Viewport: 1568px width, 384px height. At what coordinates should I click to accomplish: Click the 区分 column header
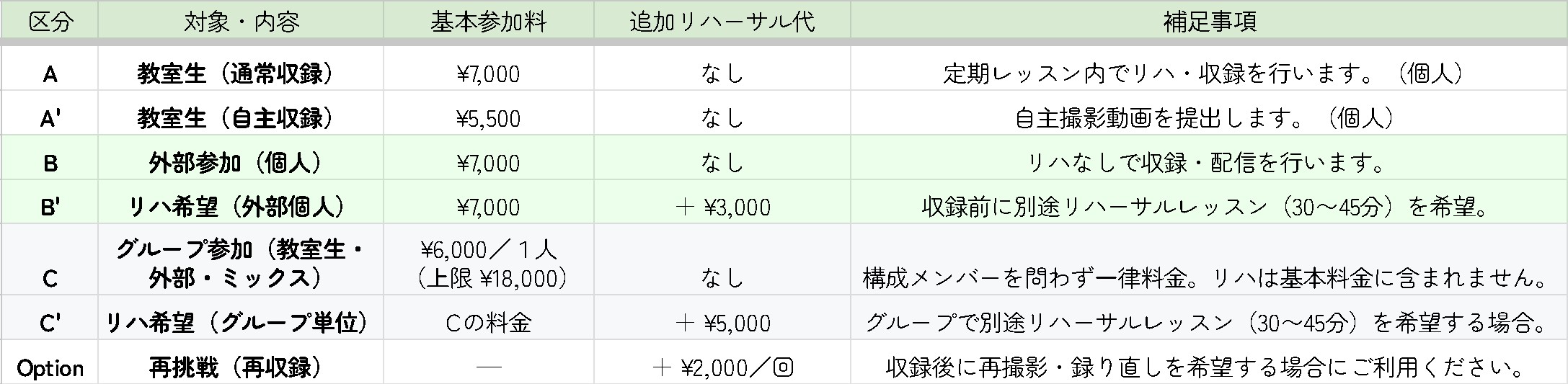coord(50,22)
